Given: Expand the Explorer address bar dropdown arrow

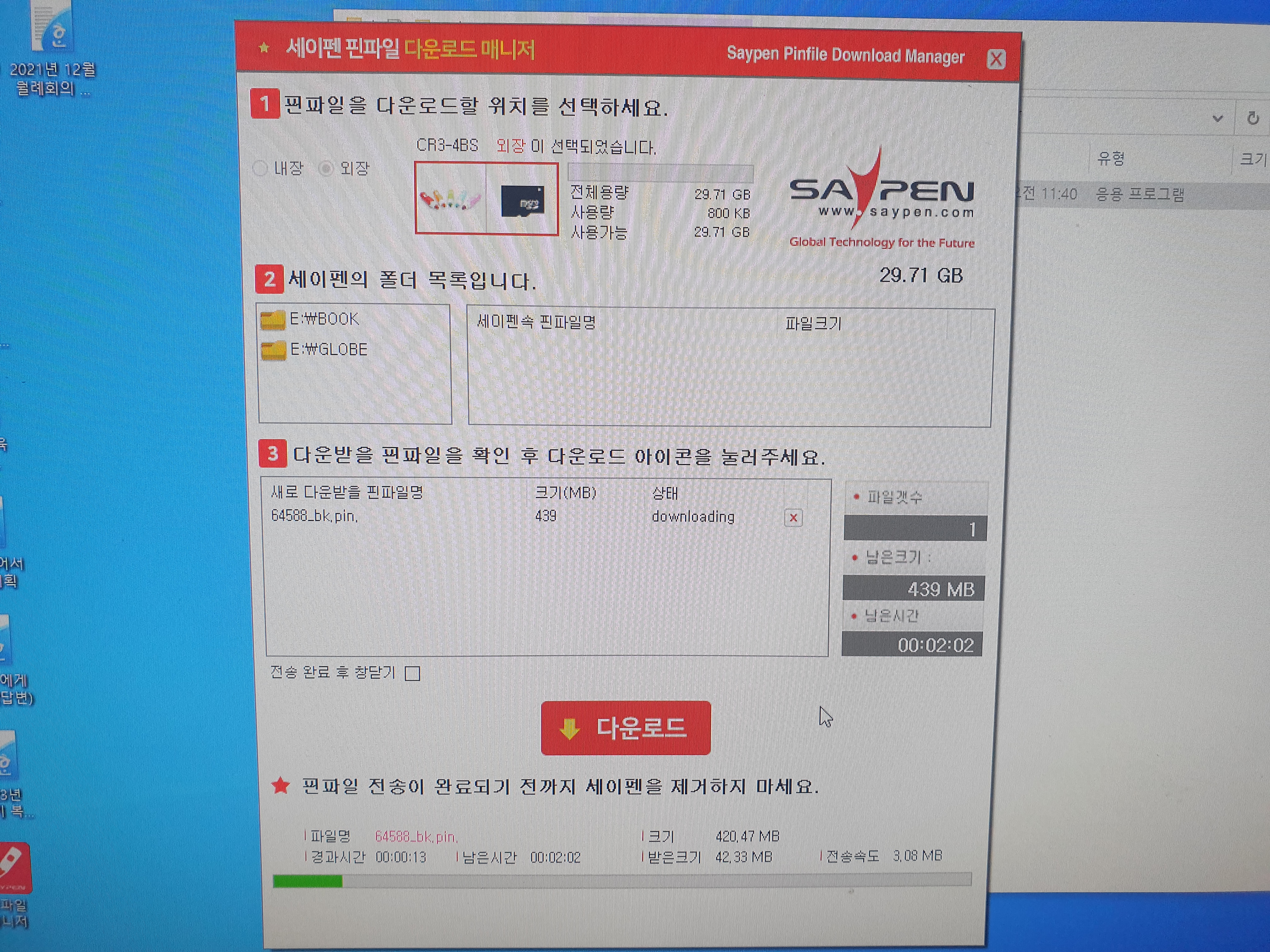Looking at the screenshot, I should [1217, 119].
